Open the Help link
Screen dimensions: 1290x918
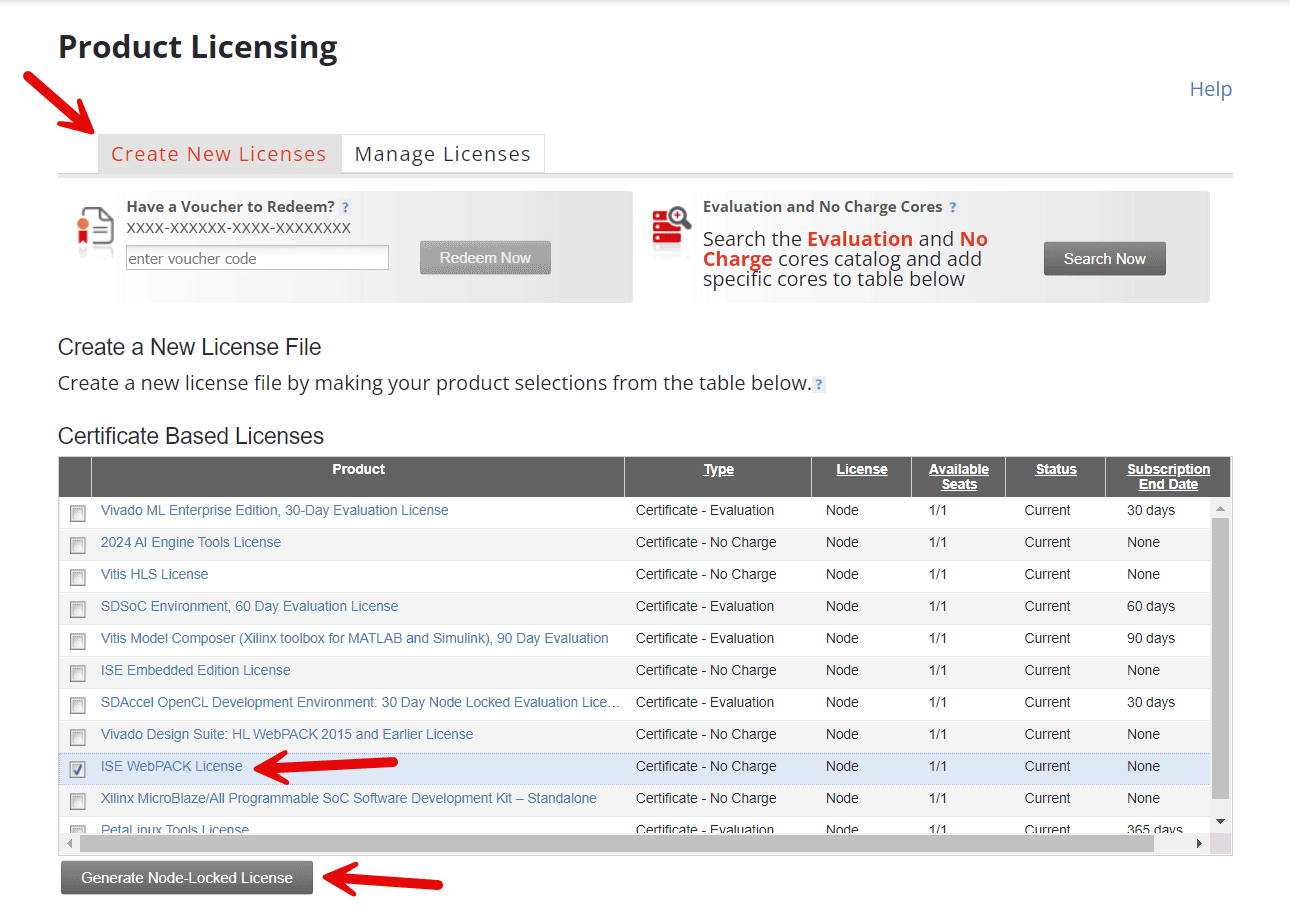[1210, 89]
